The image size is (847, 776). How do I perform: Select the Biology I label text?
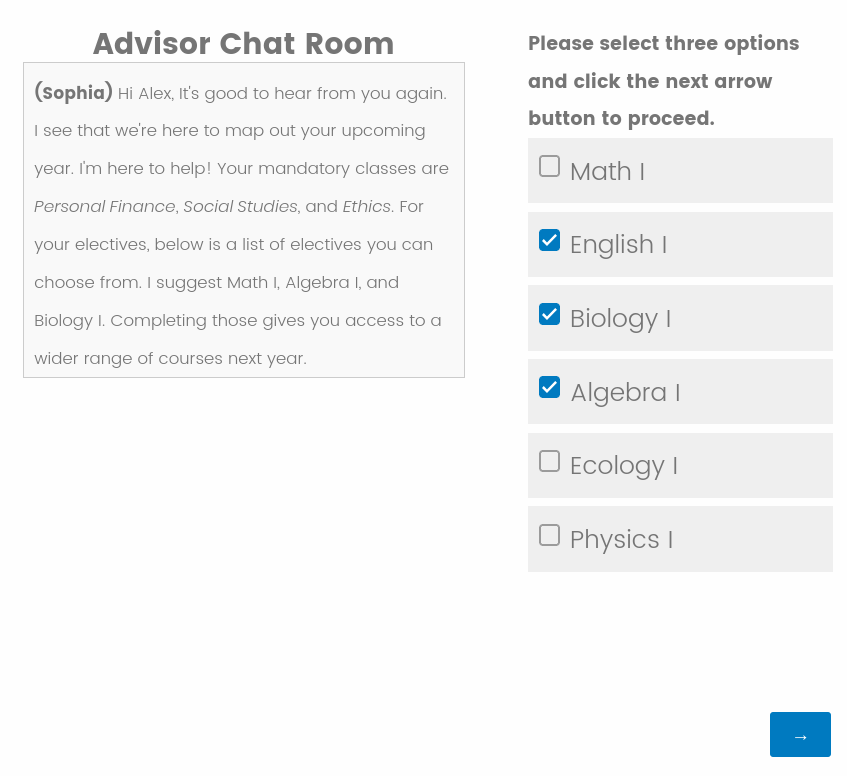click(x=620, y=319)
